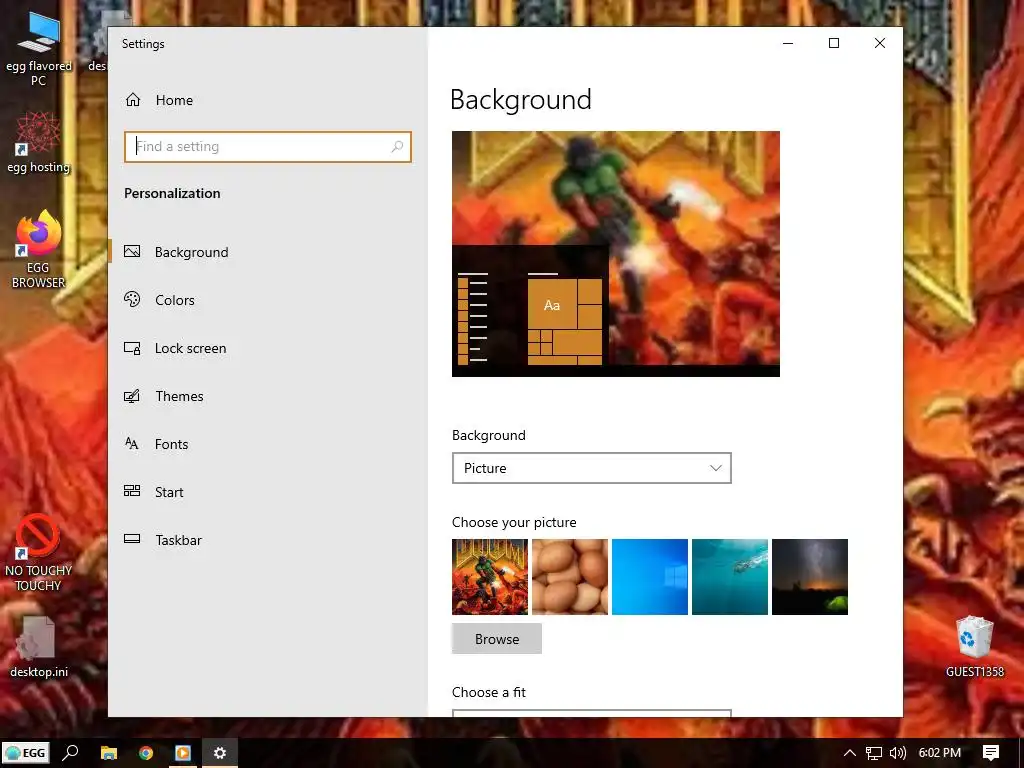
Task: Minimize the Settings window
Action: (x=788, y=43)
